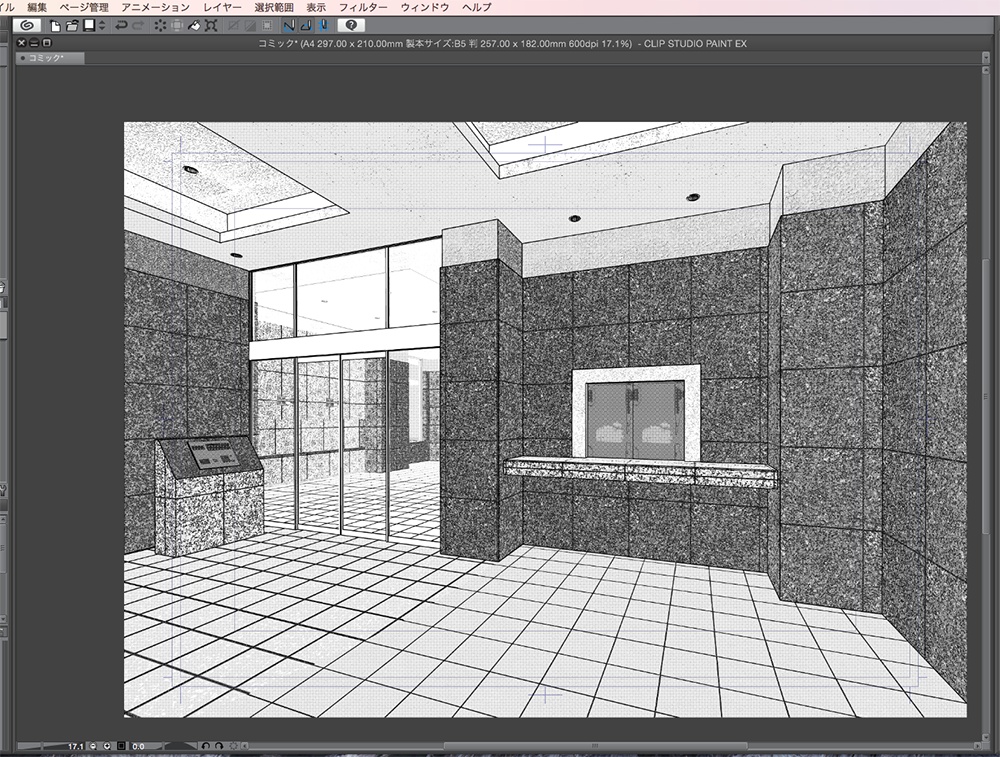Open the 編集 menu
Viewport: 1000px width, 757px height.
(x=37, y=7)
